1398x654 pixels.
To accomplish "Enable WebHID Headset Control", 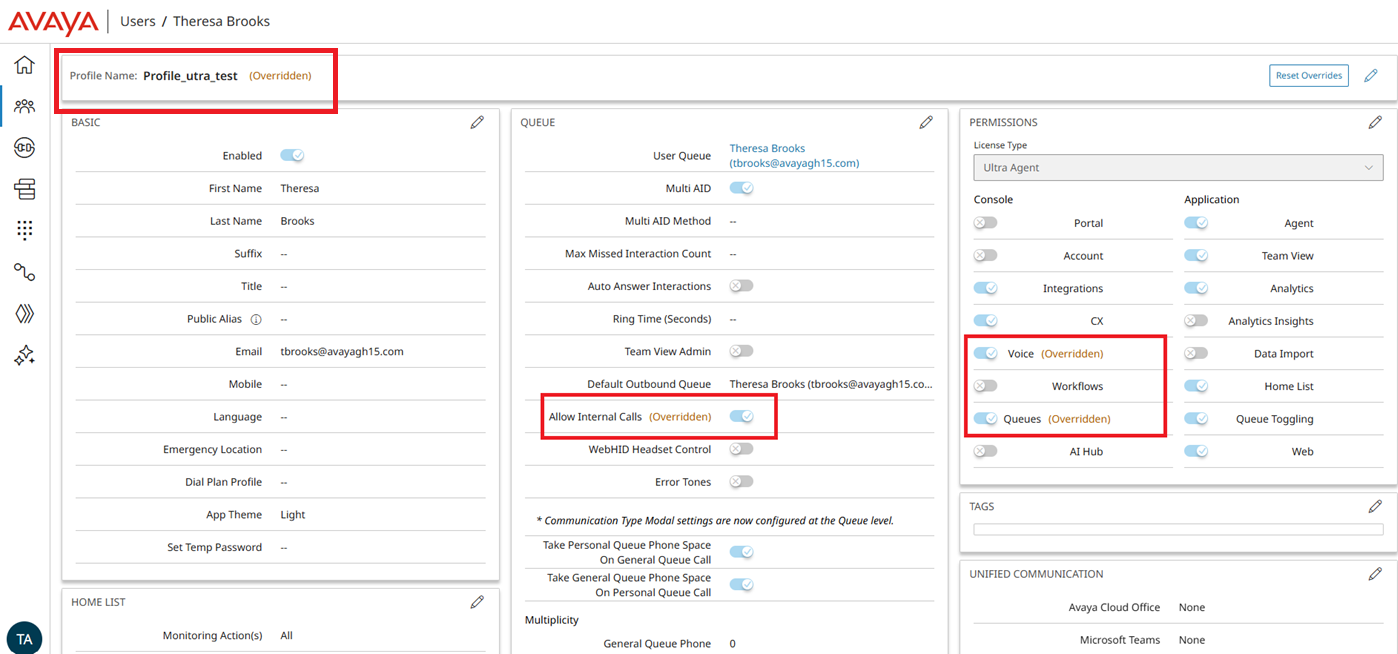I will coord(741,449).
